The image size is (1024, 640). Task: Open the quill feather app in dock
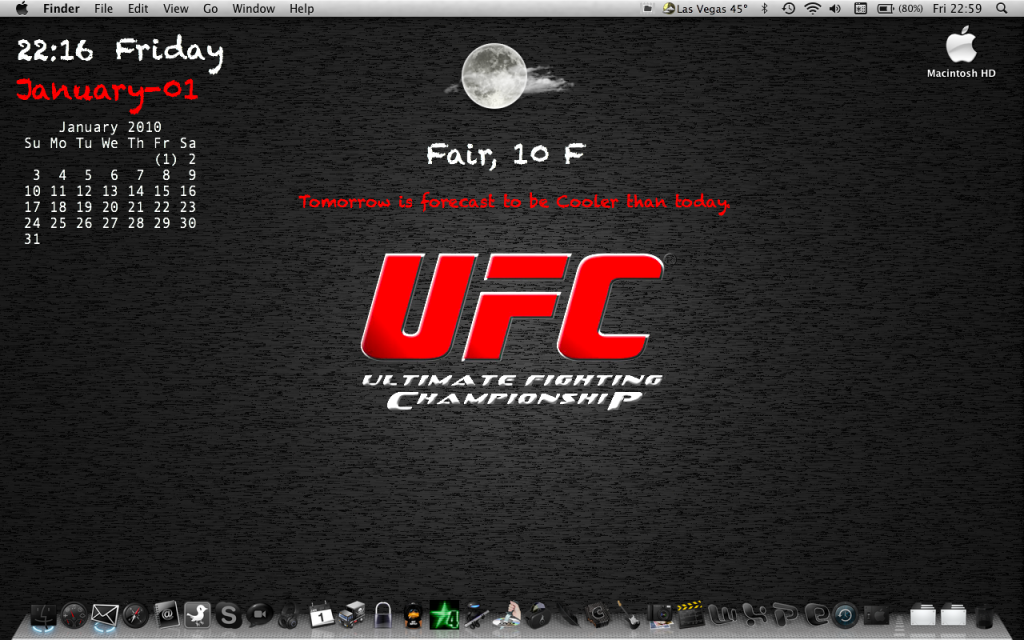pyautogui.click(x=569, y=615)
